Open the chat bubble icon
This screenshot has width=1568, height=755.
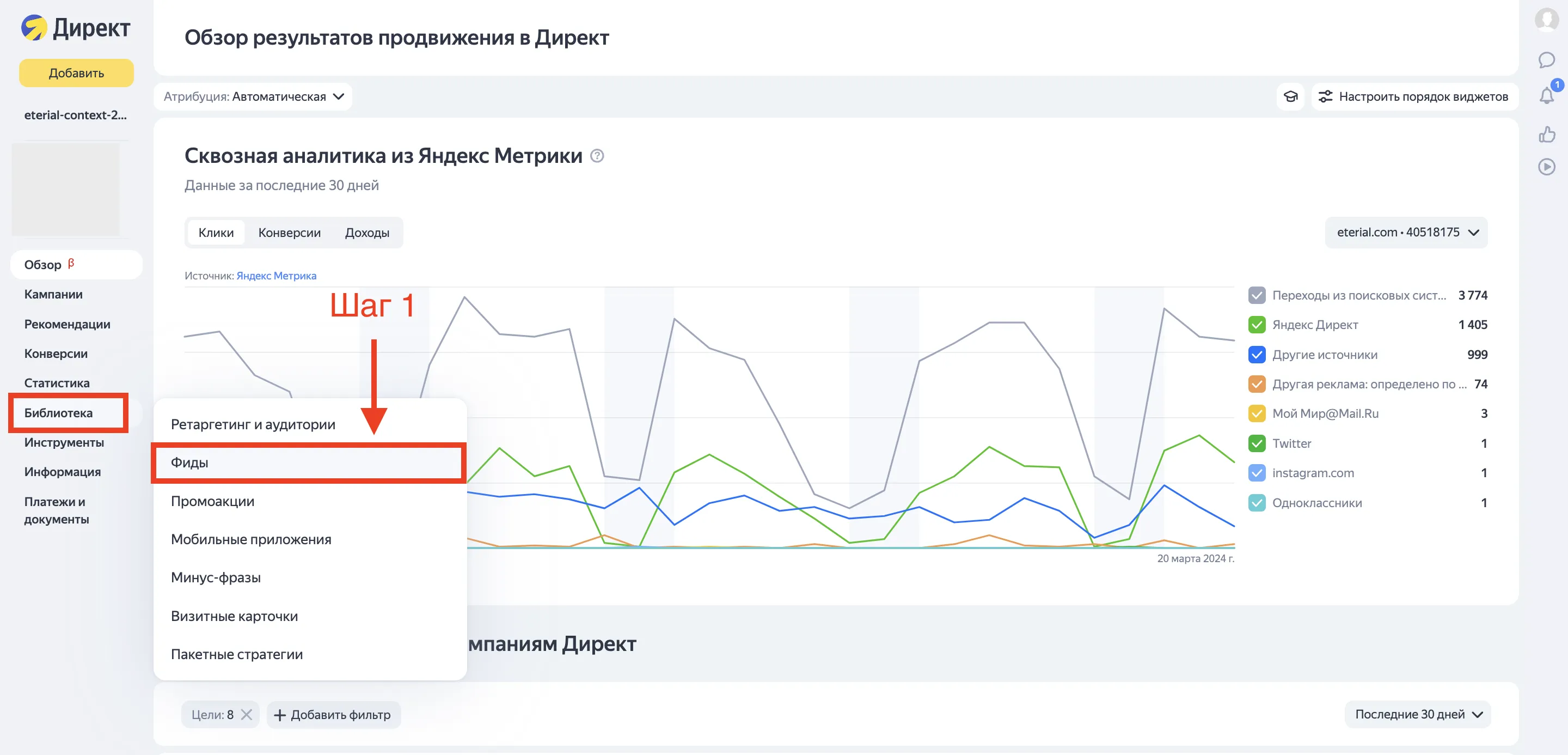coord(1546,60)
